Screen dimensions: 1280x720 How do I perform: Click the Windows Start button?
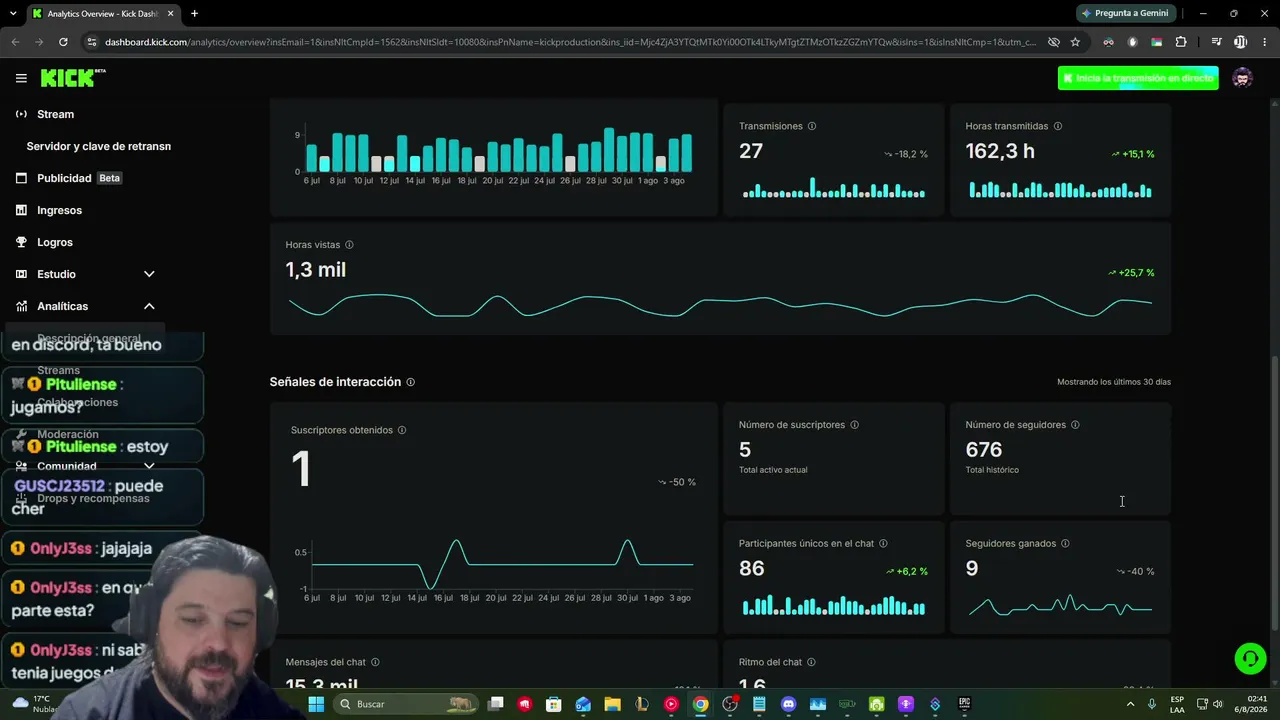[x=316, y=704]
